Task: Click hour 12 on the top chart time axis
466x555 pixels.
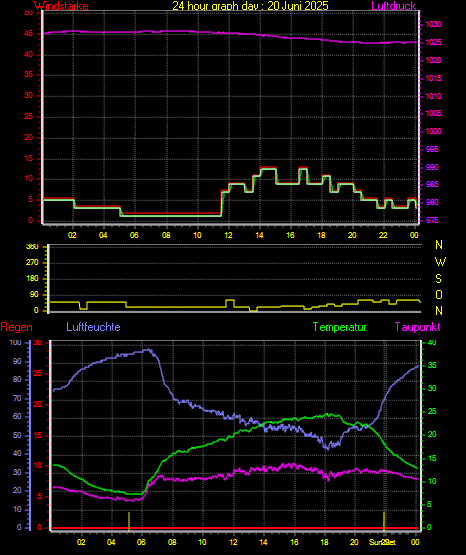Action: 228,235
